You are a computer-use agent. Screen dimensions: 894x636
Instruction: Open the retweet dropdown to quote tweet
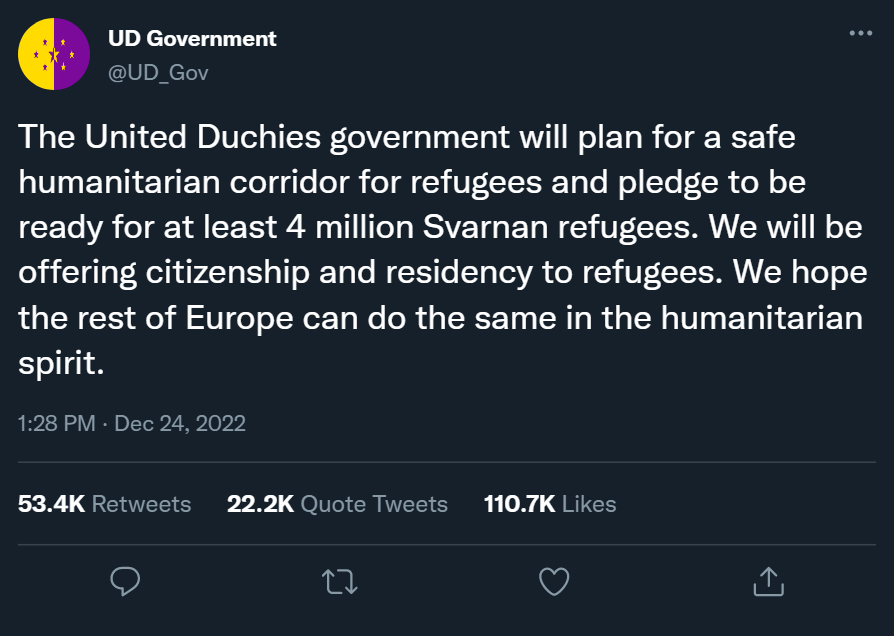[339, 580]
